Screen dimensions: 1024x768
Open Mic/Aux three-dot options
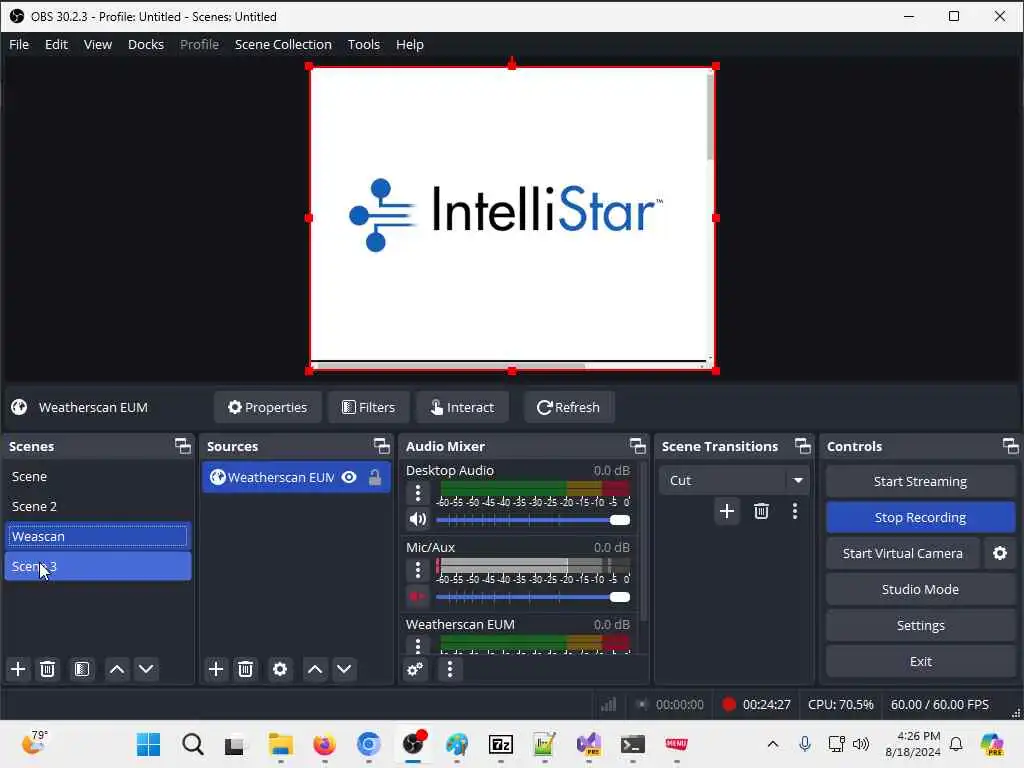coord(418,570)
